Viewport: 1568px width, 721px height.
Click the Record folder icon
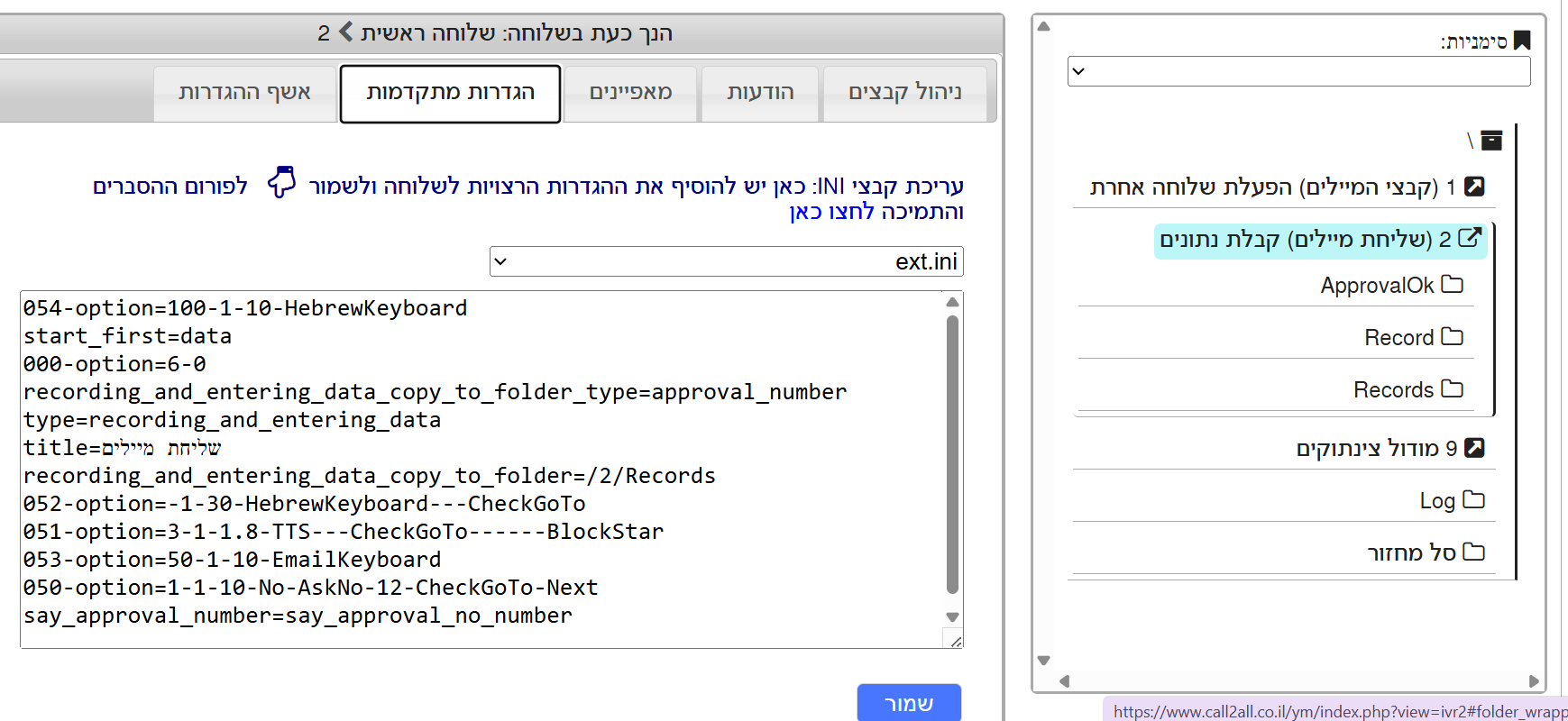(x=1452, y=337)
